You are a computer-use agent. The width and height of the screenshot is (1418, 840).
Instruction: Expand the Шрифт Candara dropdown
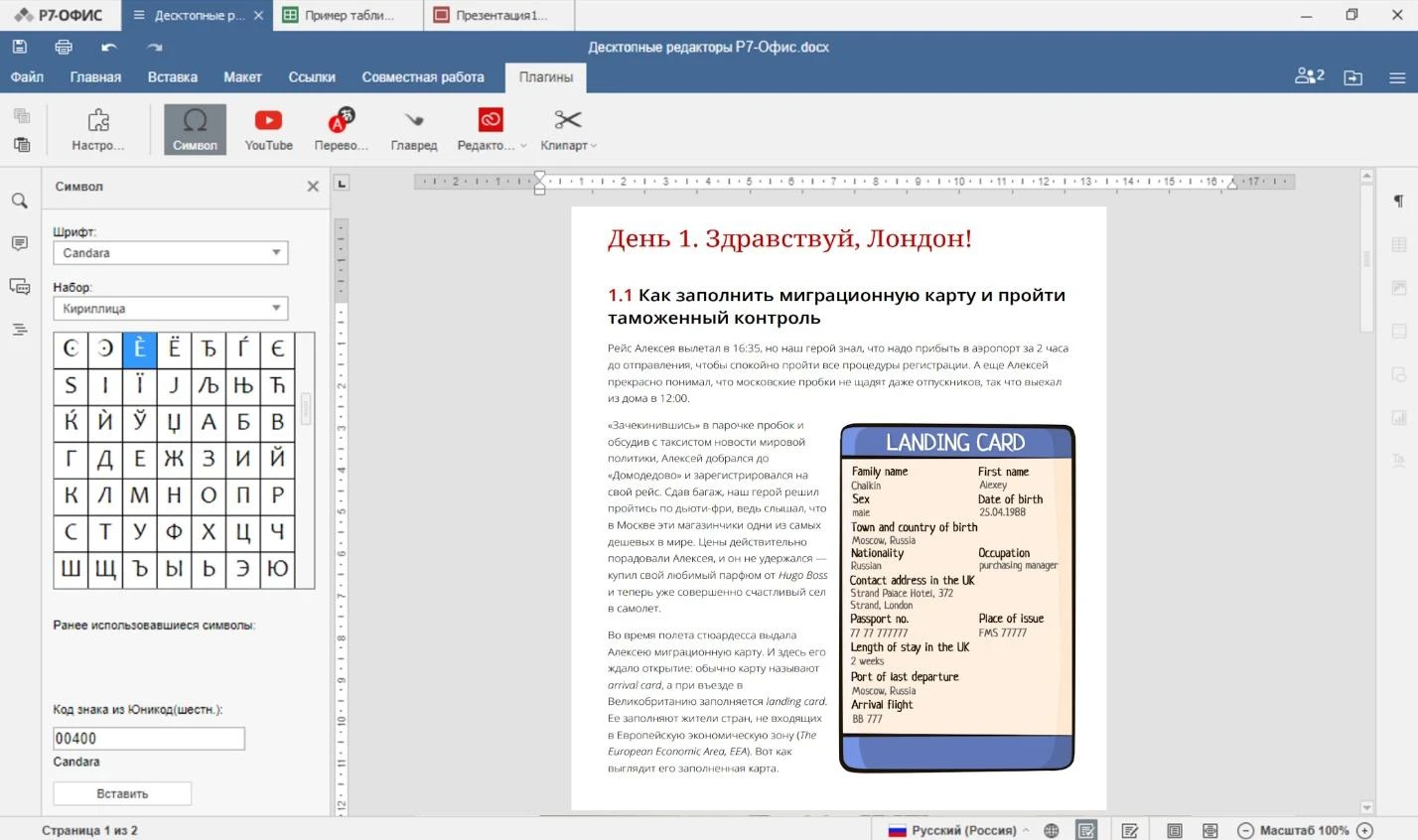tap(276, 253)
